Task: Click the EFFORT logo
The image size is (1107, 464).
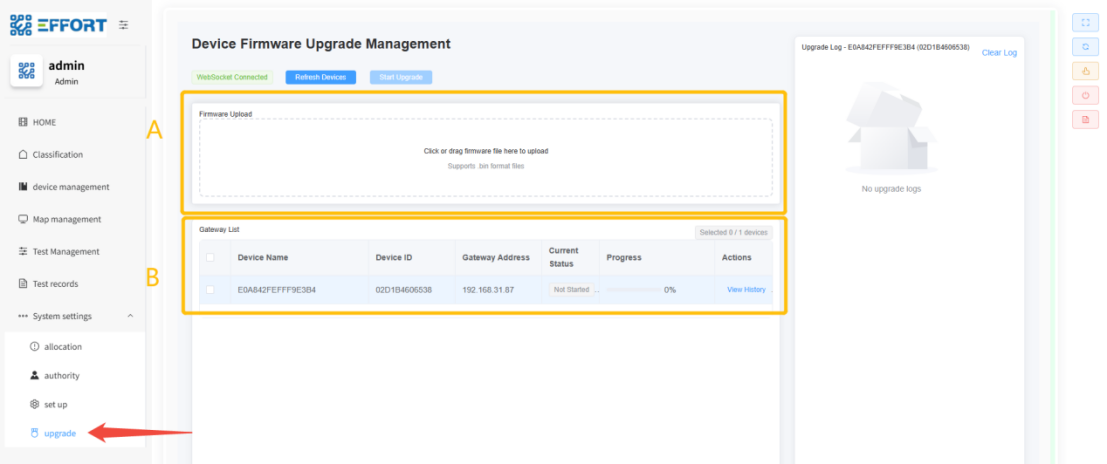Action: 58,25
